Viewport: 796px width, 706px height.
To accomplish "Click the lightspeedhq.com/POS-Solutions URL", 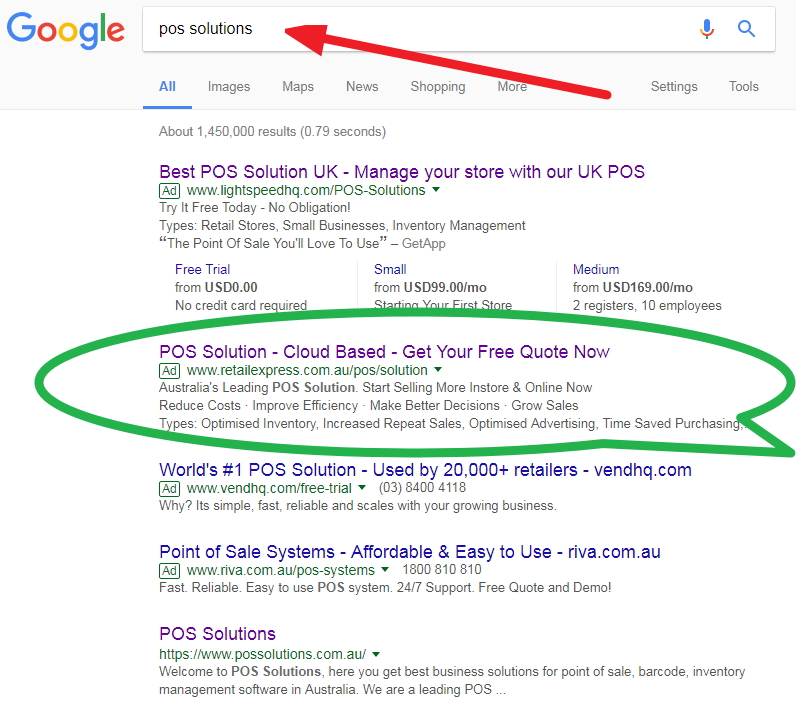I will point(306,190).
